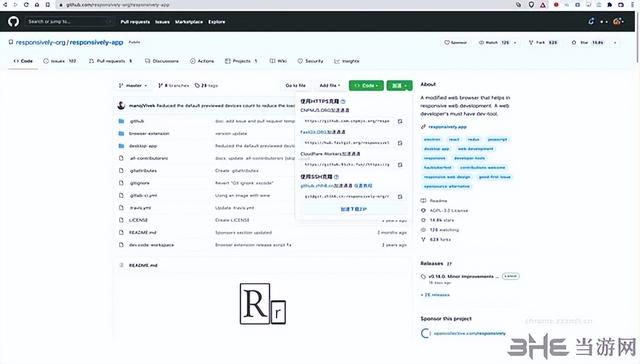Select the react topic tag
The image size is (640, 364).
tap(454, 139)
